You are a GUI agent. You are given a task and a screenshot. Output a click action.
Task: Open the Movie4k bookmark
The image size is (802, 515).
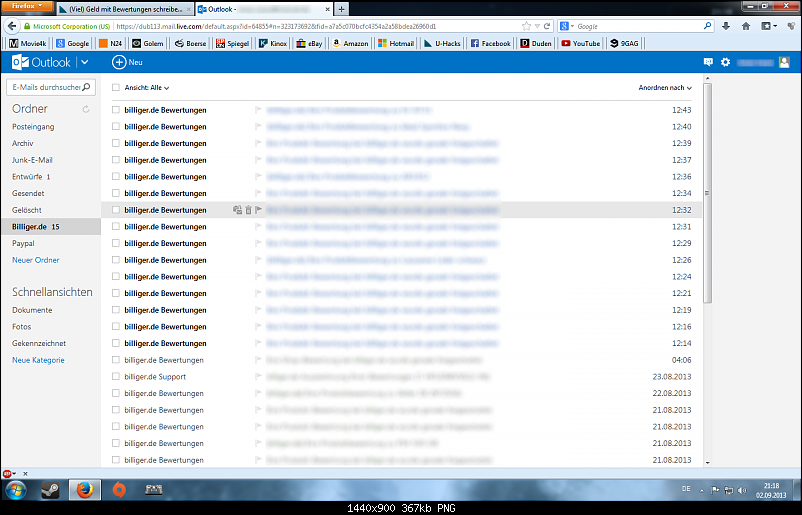click(x=28, y=43)
